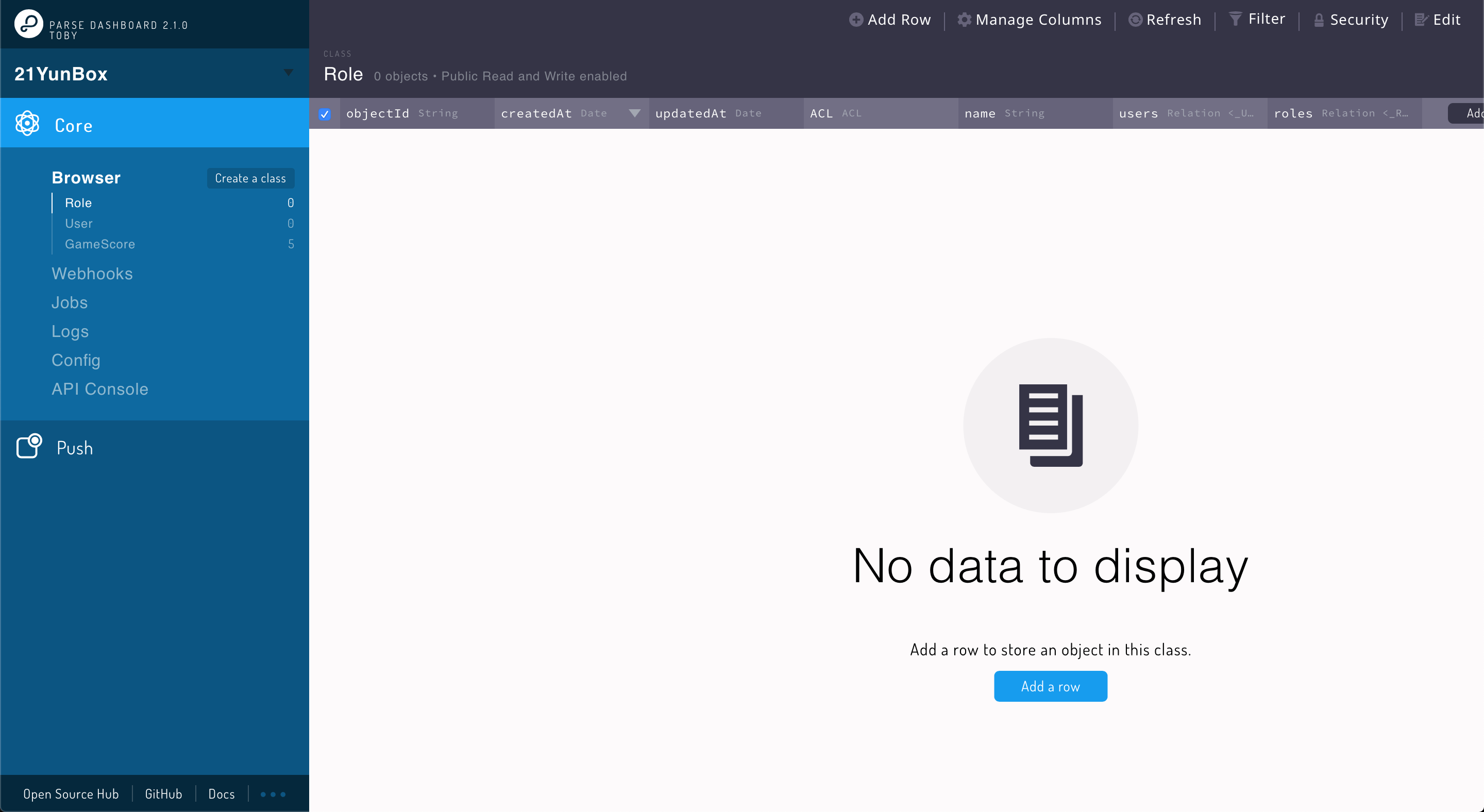Toggle the select-all rows checkbox
The height and width of the screenshot is (812, 1484).
coord(324,114)
